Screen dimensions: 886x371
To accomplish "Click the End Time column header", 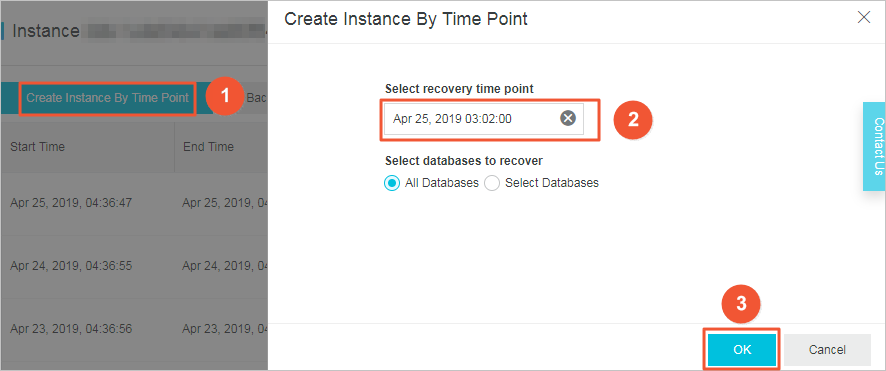I will [209, 147].
